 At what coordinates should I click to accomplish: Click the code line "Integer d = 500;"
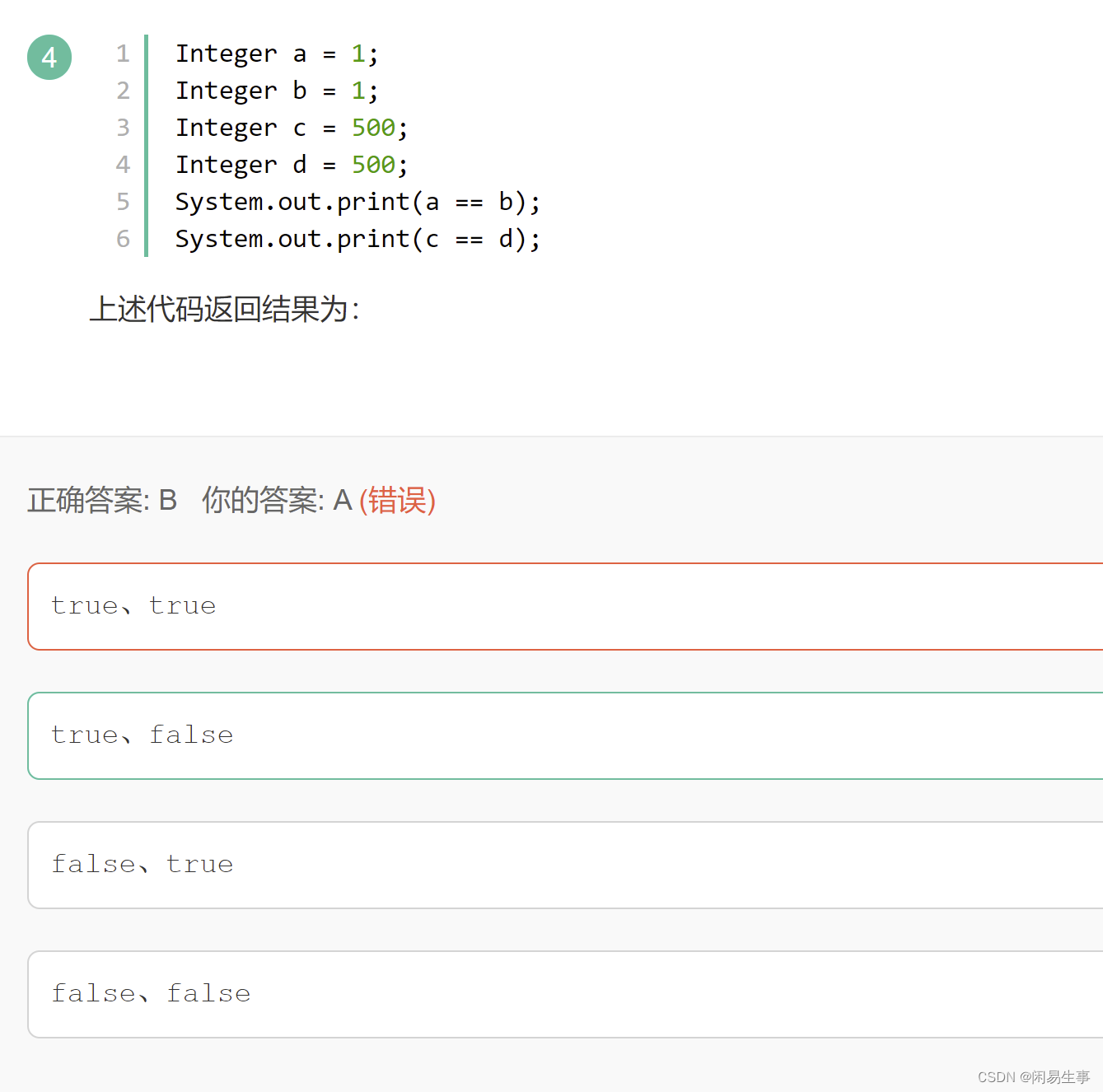coord(292,165)
